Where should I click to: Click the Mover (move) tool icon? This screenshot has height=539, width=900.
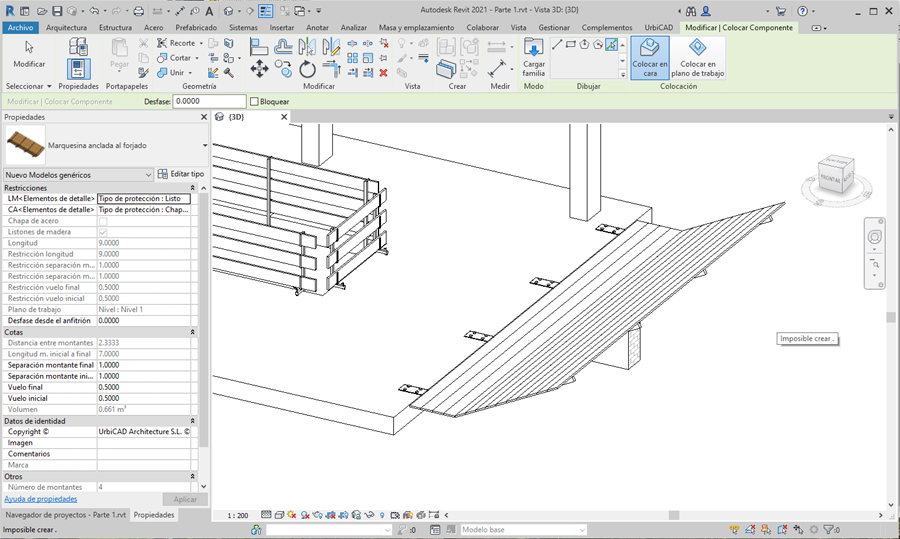point(259,69)
